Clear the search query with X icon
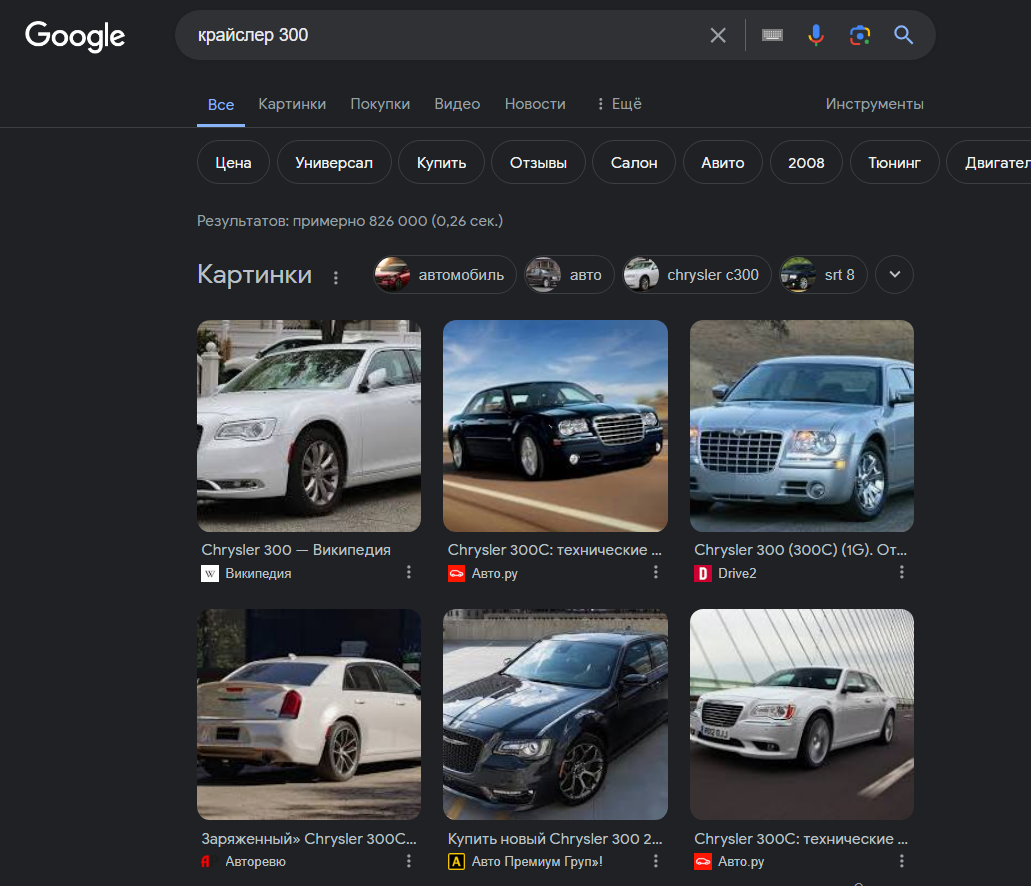The image size is (1031, 886). click(718, 36)
